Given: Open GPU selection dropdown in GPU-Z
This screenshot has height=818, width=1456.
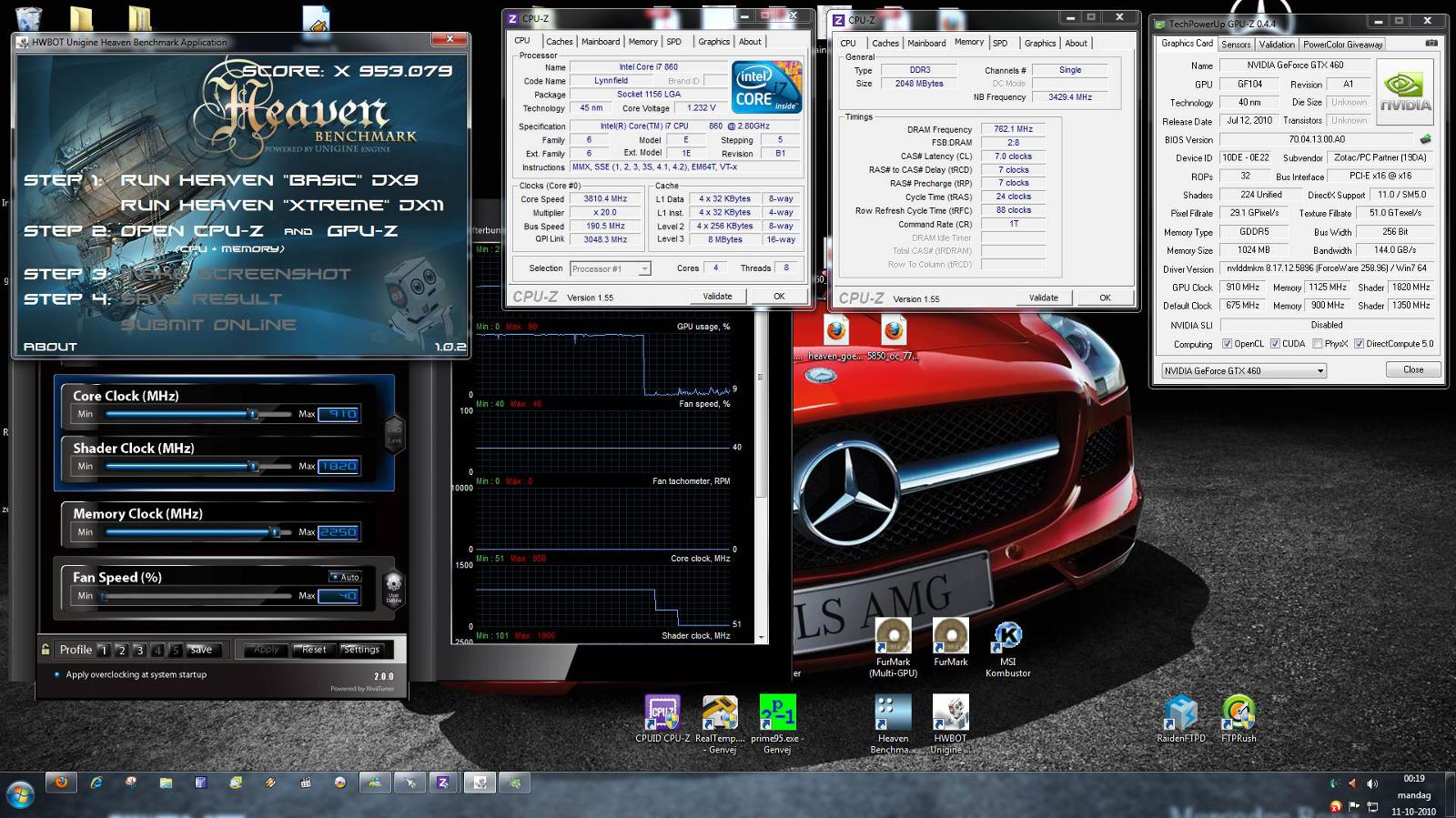Looking at the screenshot, I should [x=1244, y=370].
